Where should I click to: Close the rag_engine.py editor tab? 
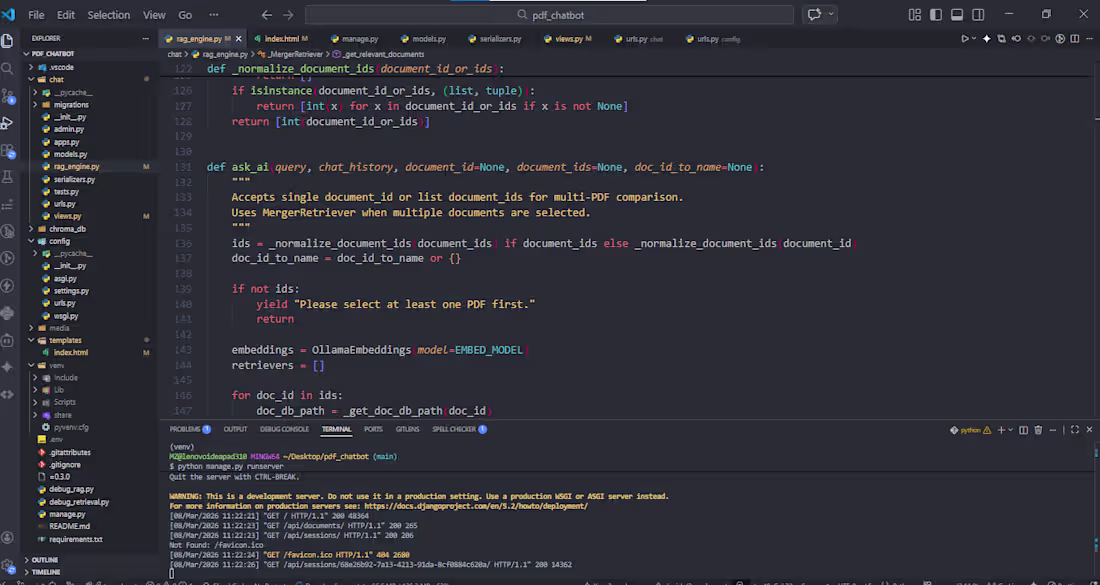coord(239,39)
